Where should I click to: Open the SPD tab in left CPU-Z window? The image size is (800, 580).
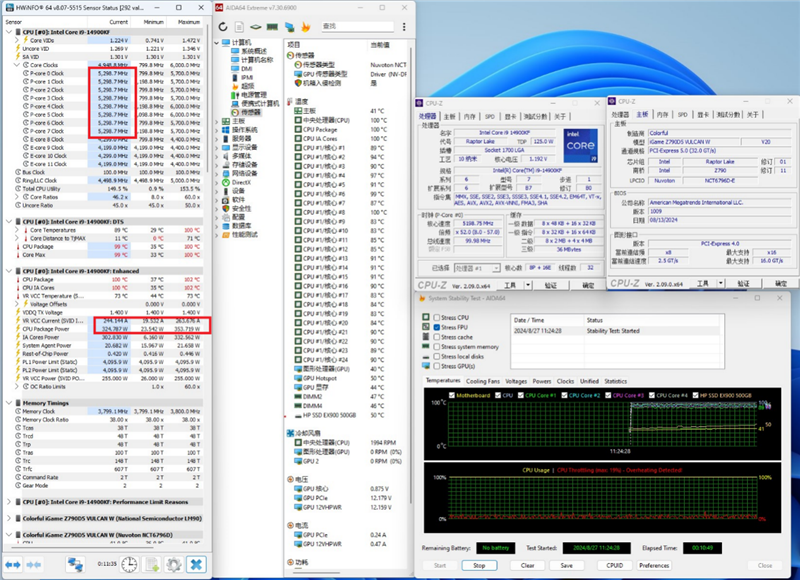[x=490, y=116]
